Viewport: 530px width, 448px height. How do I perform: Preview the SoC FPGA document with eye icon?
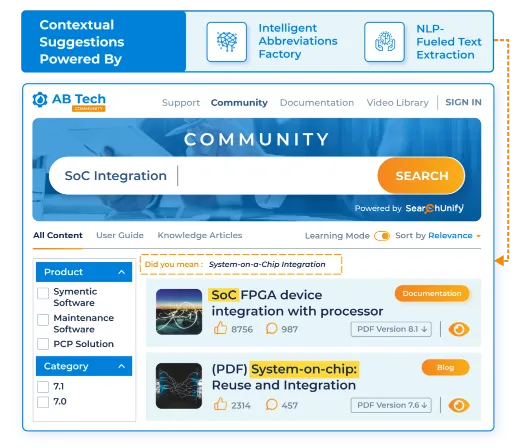click(459, 329)
